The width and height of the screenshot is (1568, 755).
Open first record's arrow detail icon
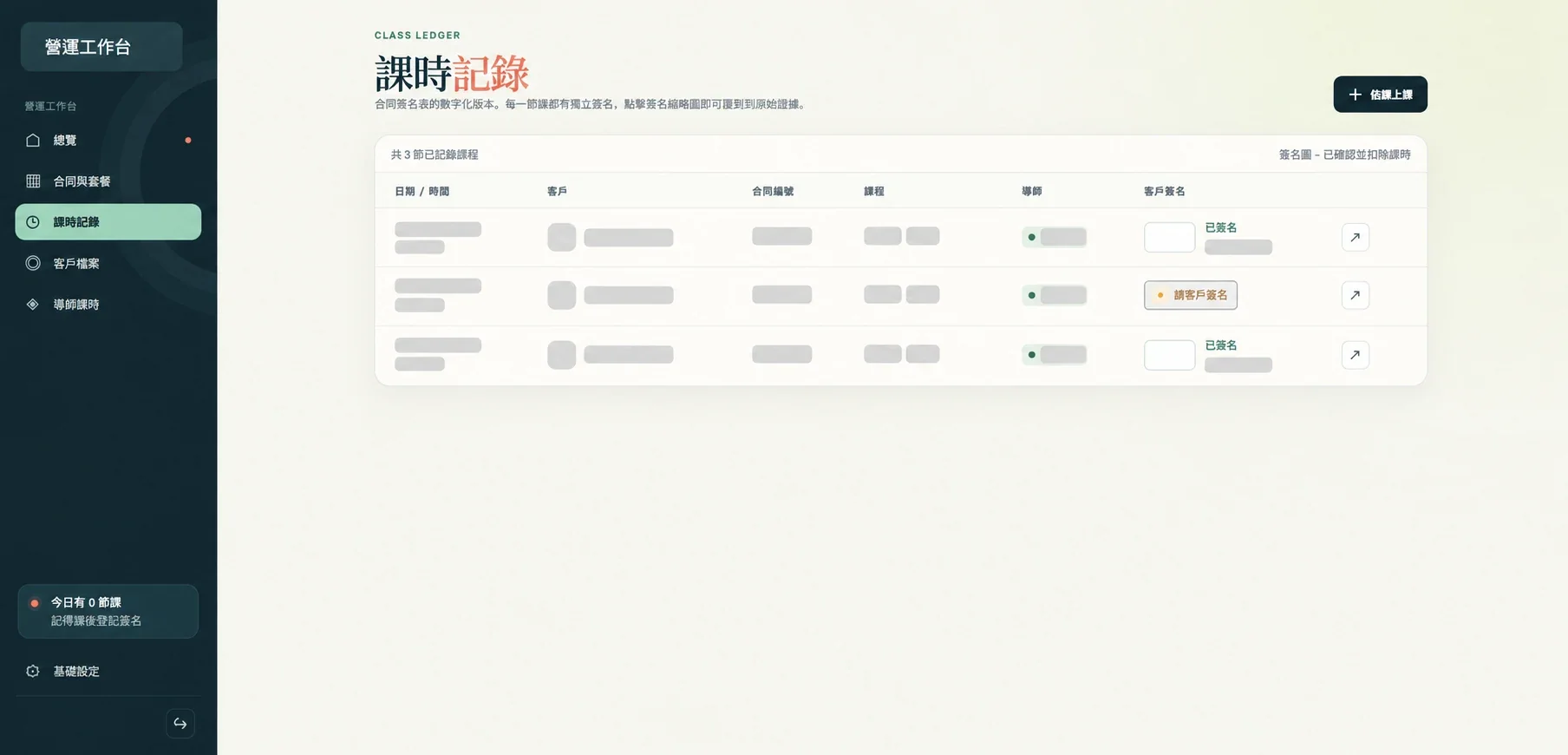click(x=1355, y=237)
